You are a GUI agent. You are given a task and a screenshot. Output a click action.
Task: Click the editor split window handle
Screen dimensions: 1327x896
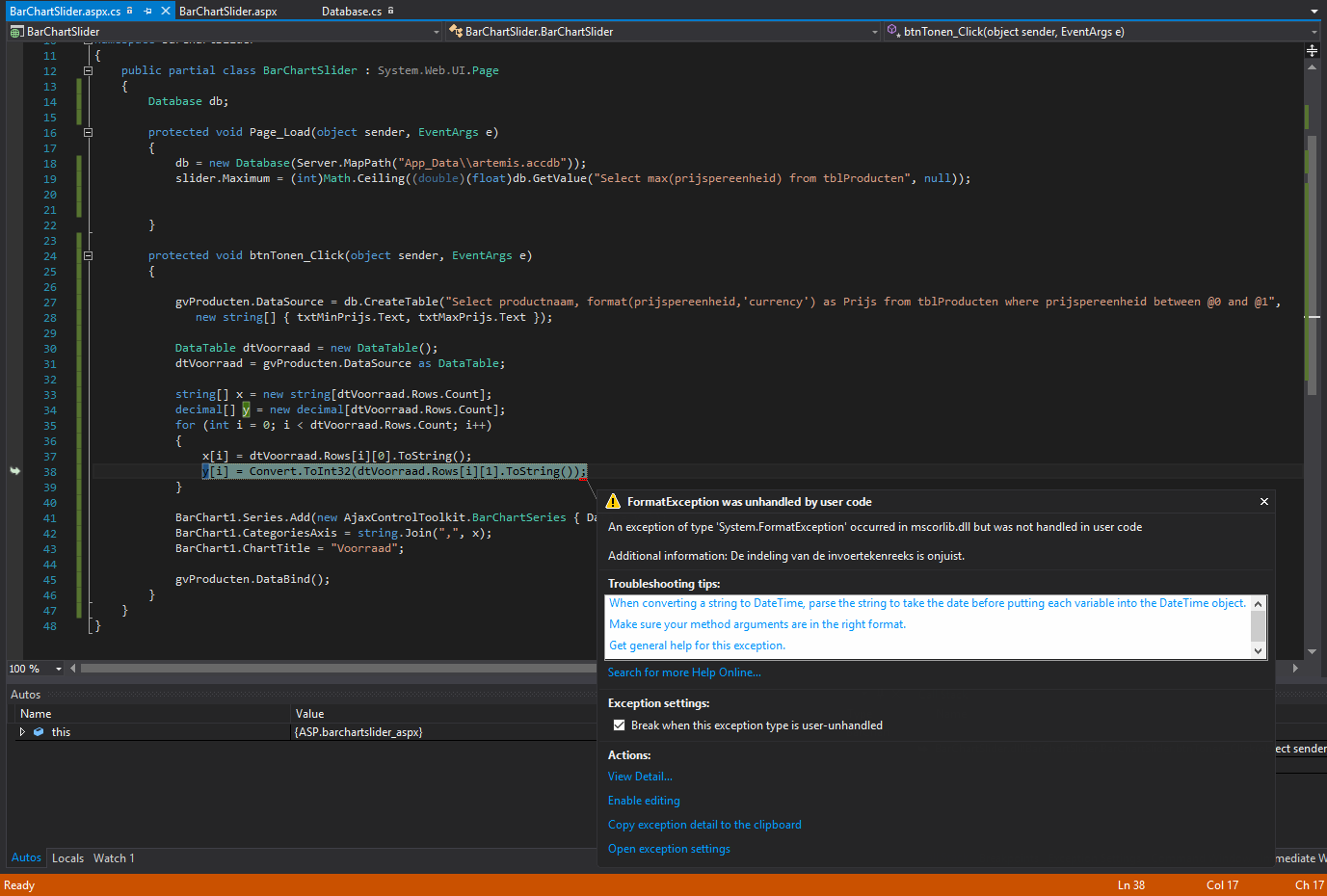tap(1312, 49)
